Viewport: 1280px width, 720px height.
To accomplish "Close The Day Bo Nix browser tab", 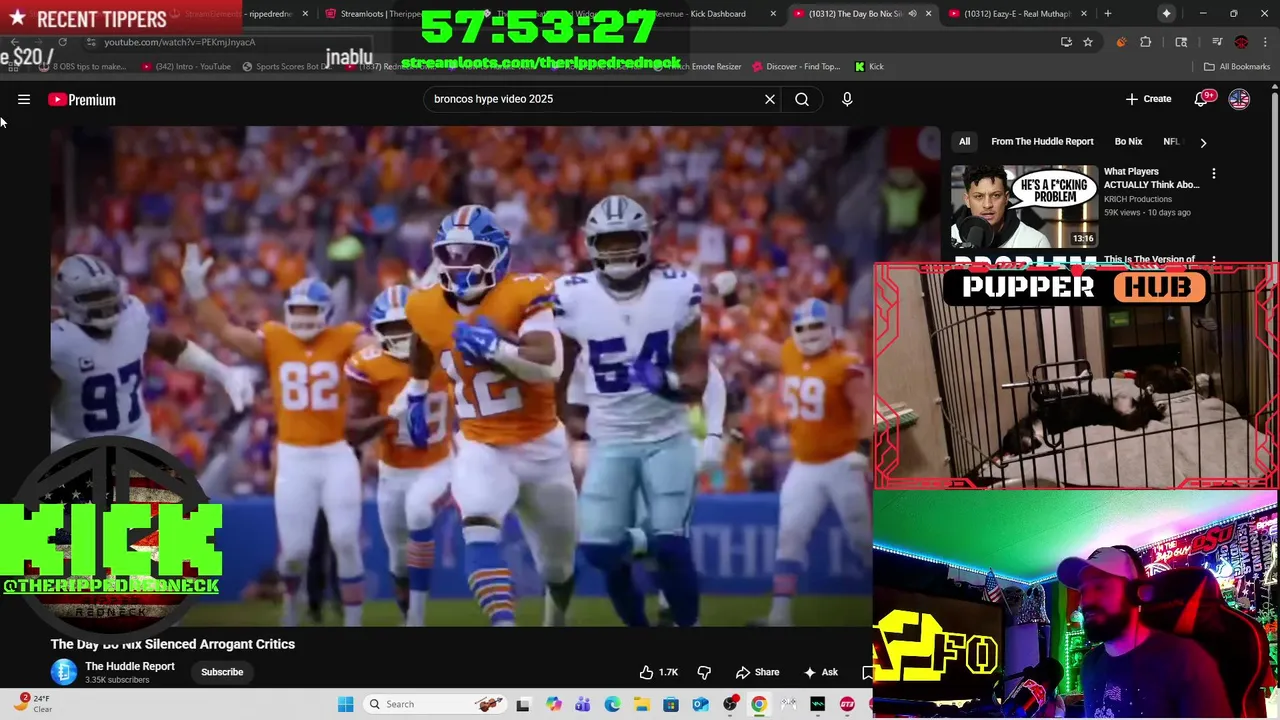I will point(928,14).
